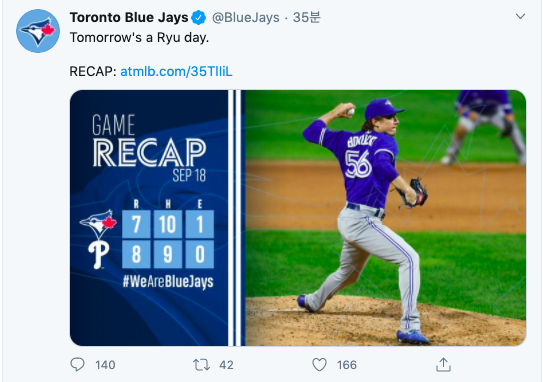Open the atmlb.com/35TIliL recap link
This screenshot has width=543, height=382.
click(x=176, y=71)
